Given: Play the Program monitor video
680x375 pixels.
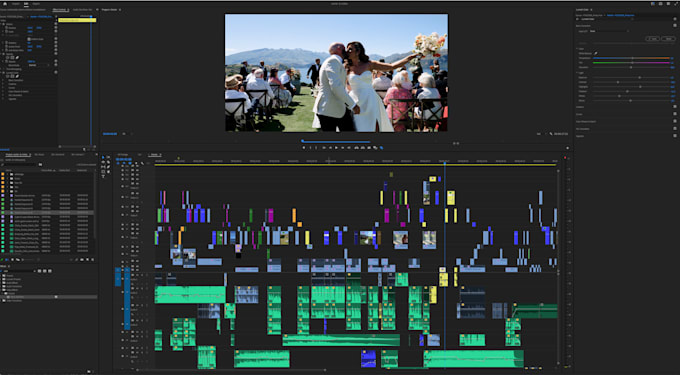Looking at the screenshot, I should pos(336,148).
